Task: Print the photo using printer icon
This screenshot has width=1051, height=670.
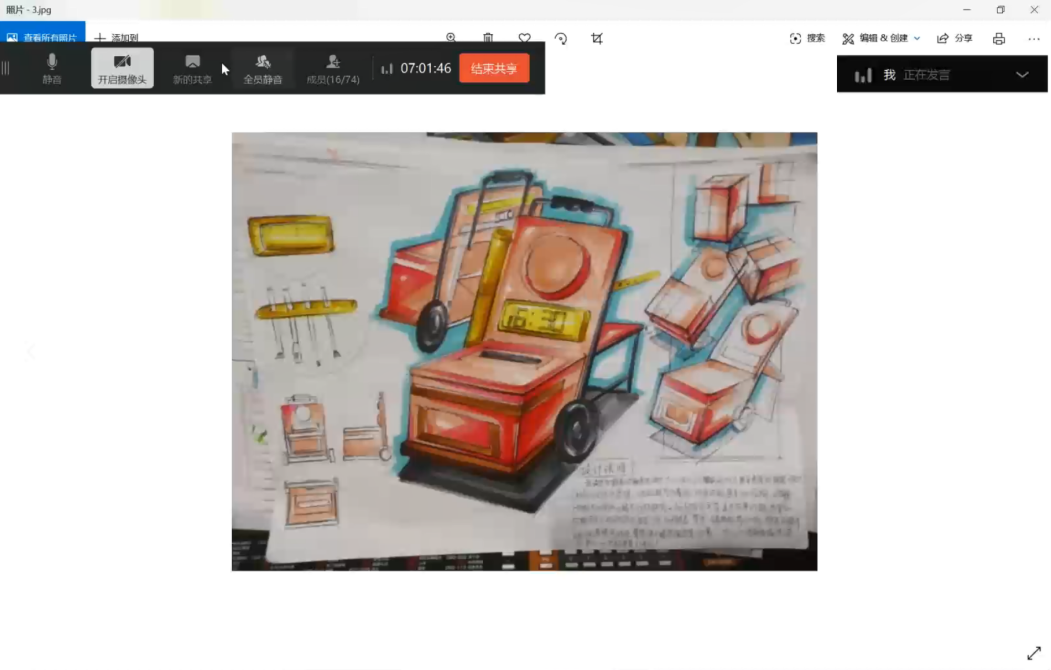Action: tap(998, 38)
